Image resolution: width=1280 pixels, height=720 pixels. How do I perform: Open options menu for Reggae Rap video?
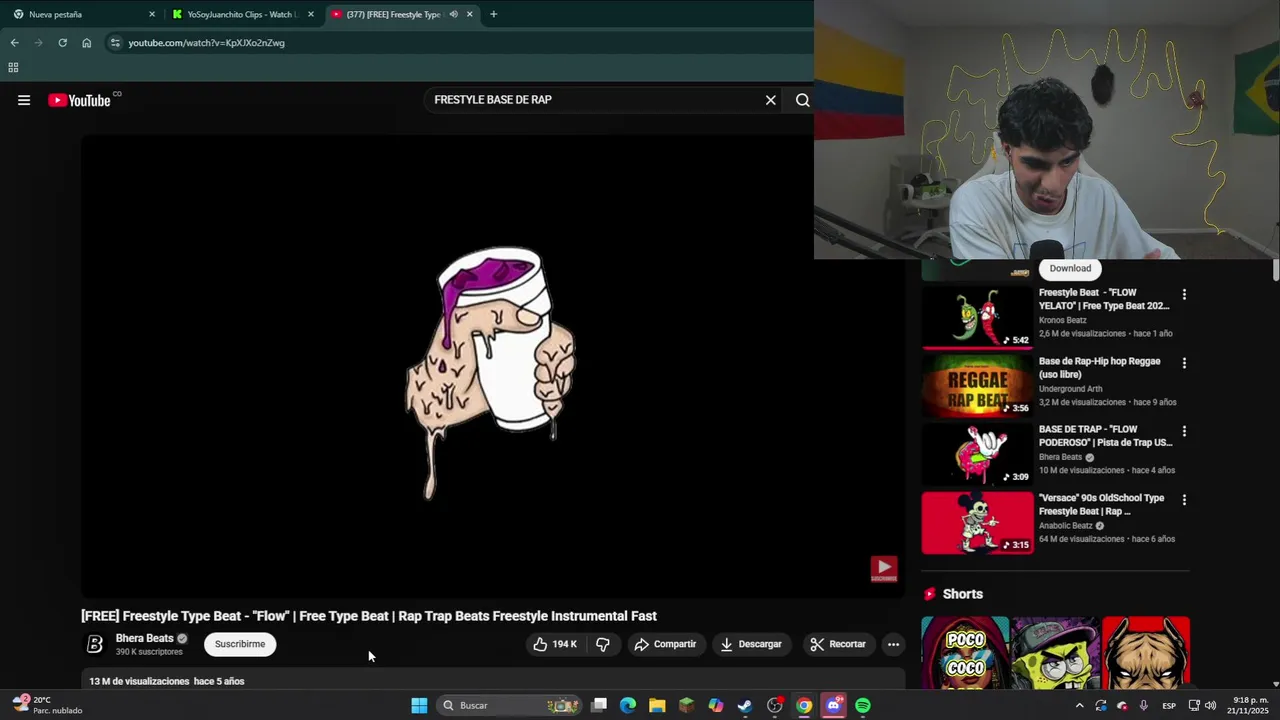[x=1184, y=363]
